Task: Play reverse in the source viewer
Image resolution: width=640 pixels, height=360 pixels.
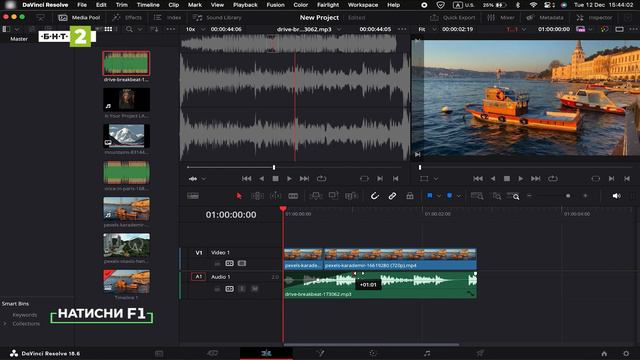Action: point(262,179)
